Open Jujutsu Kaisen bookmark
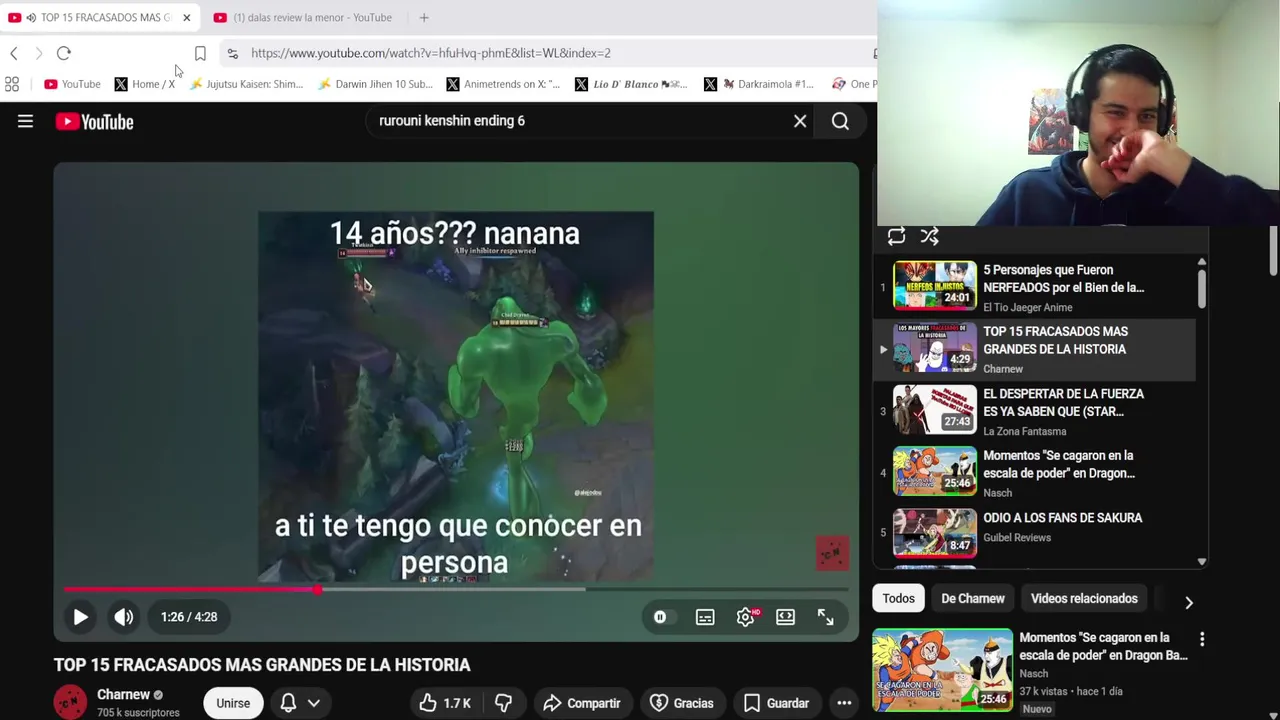This screenshot has height=720, width=1280. tap(246, 84)
